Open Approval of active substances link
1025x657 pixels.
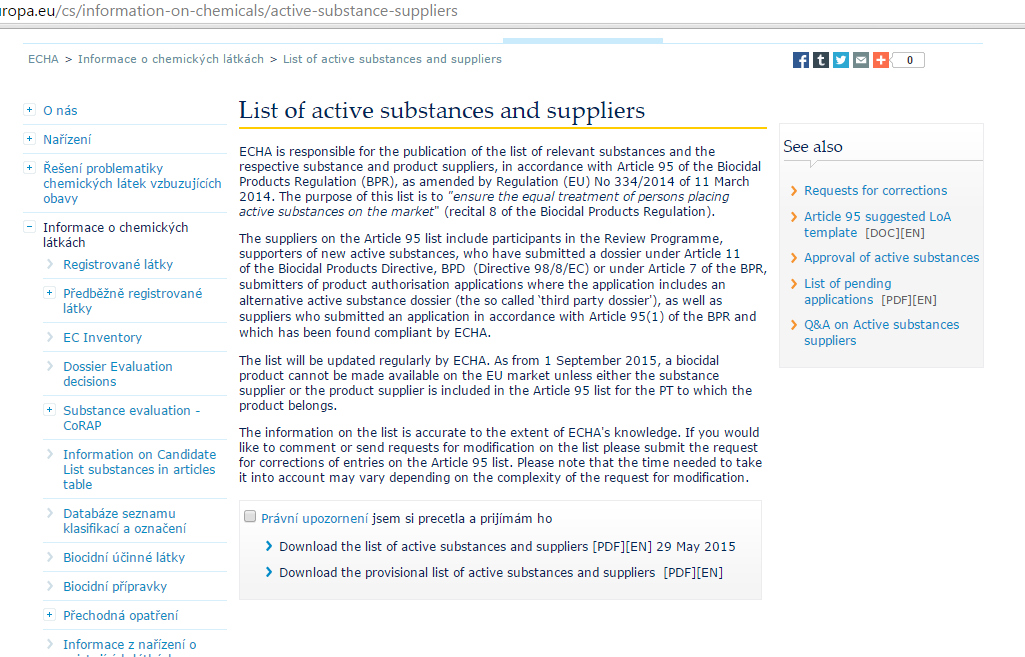click(x=892, y=258)
